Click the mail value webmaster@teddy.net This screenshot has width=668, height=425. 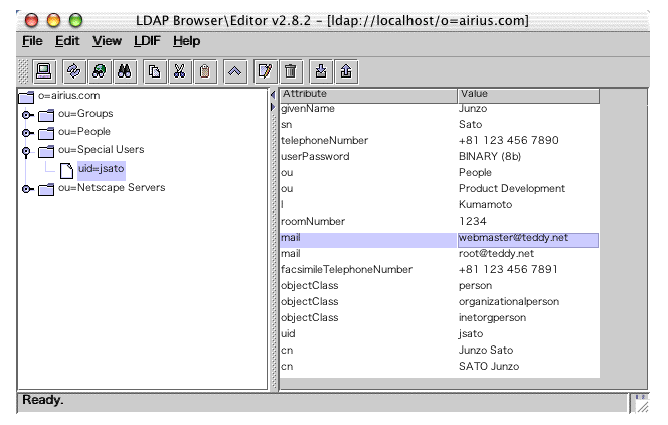pyautogui.click(x=528, y=240)
